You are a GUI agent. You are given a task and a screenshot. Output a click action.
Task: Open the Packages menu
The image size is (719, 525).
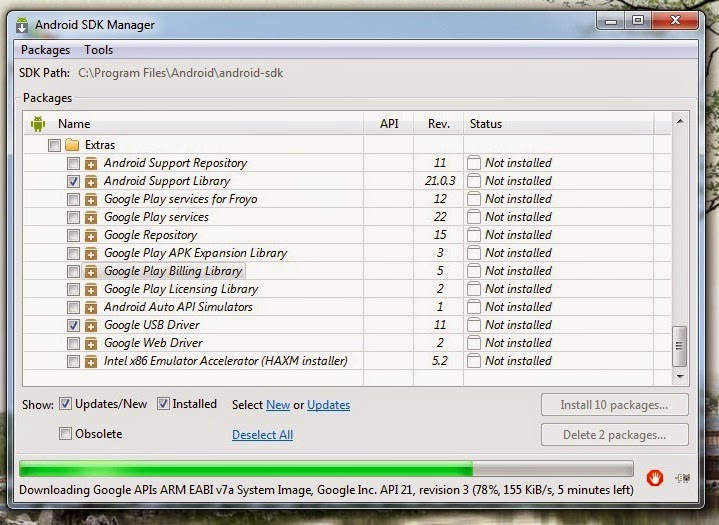(x=45, y=50)
